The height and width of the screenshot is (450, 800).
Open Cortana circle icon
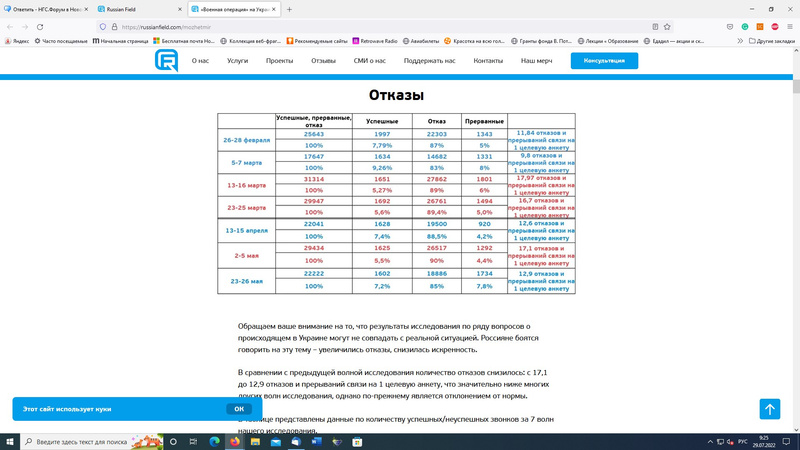(173, 442)
